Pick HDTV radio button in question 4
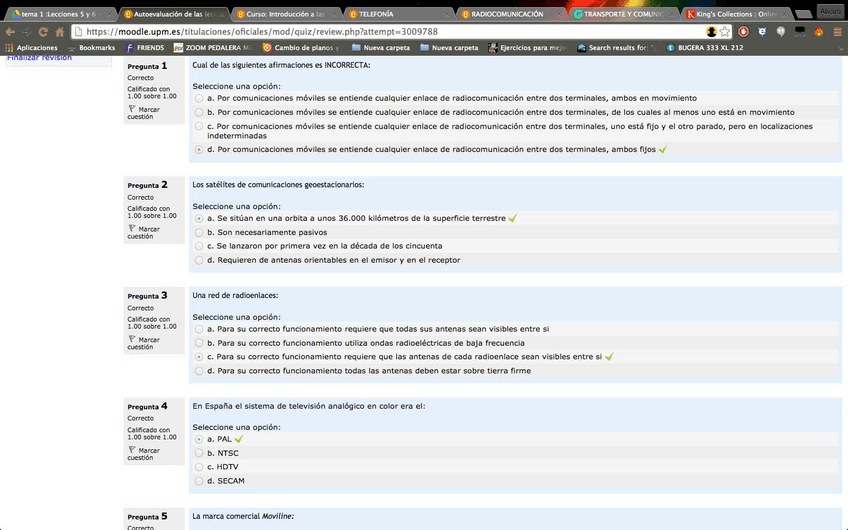 click(x=199, y=467)
